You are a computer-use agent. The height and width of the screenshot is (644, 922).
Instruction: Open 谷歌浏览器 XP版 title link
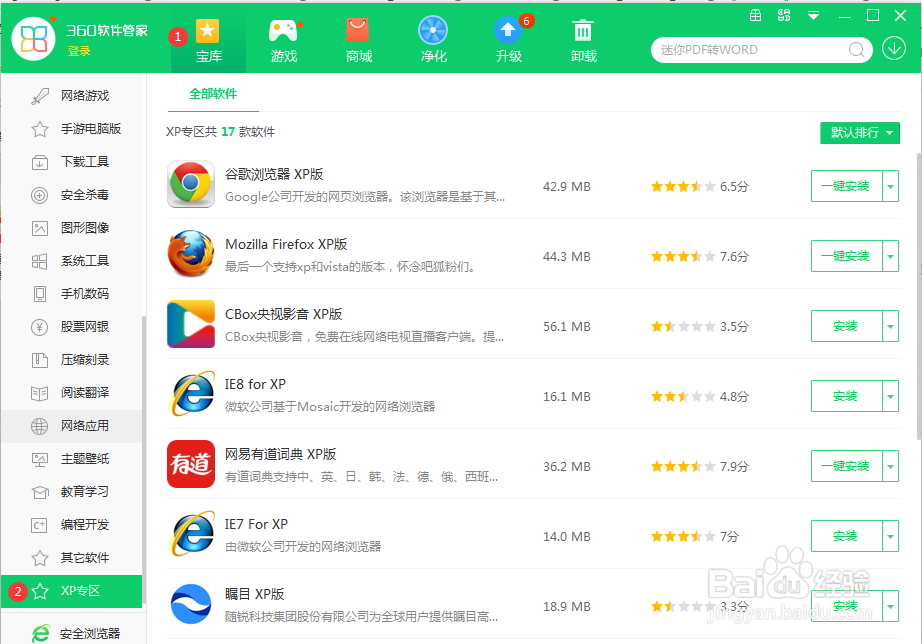coord(274,174)
